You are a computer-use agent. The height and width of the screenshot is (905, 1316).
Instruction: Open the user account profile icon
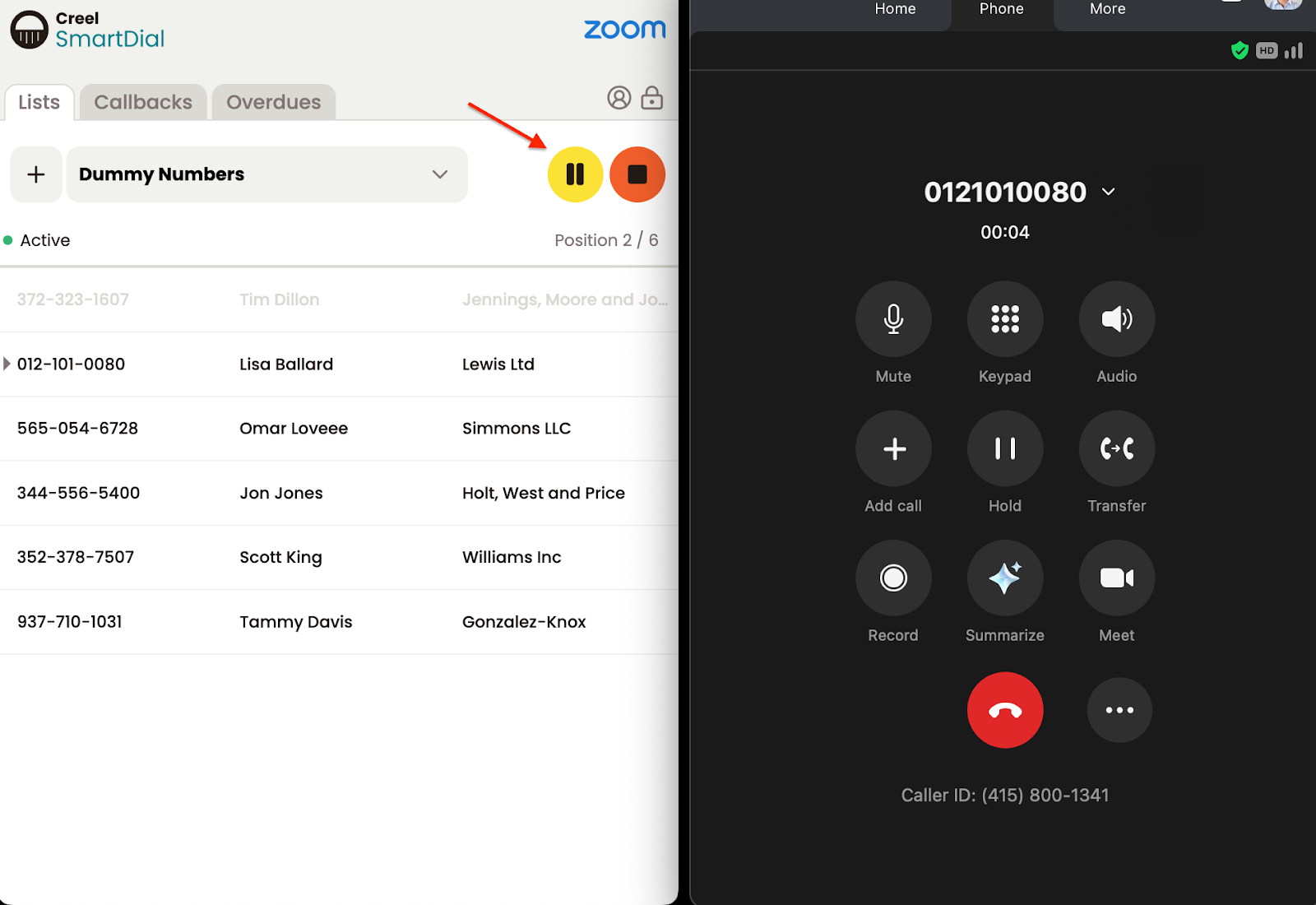(619, 98)
